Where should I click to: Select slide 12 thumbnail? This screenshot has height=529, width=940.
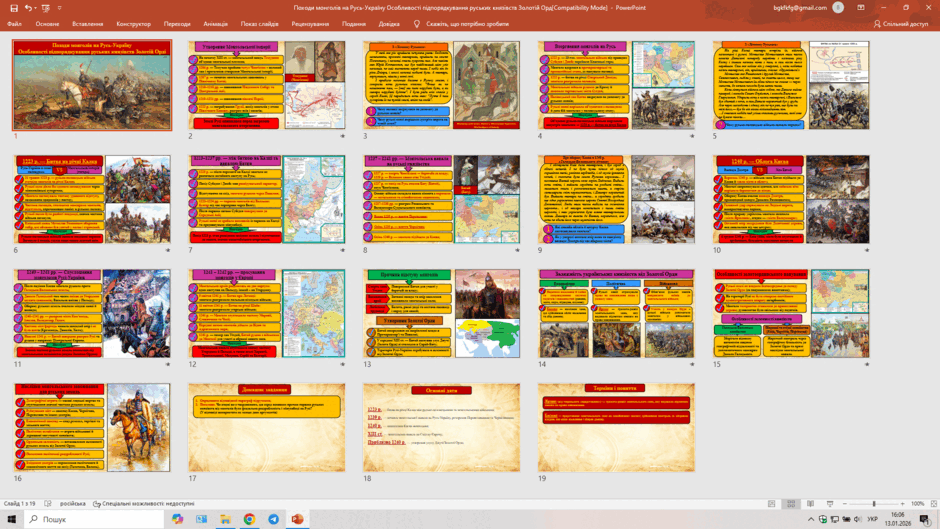267,313
